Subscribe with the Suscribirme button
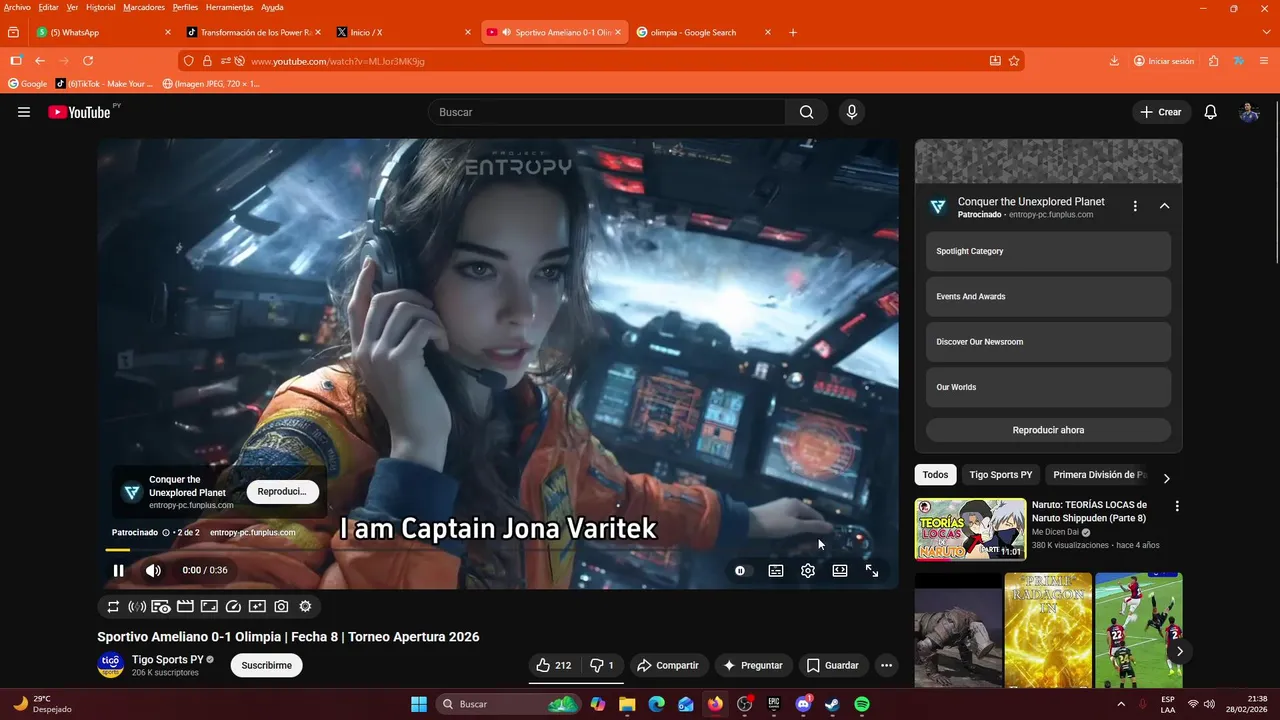 [x=267, y=665]
